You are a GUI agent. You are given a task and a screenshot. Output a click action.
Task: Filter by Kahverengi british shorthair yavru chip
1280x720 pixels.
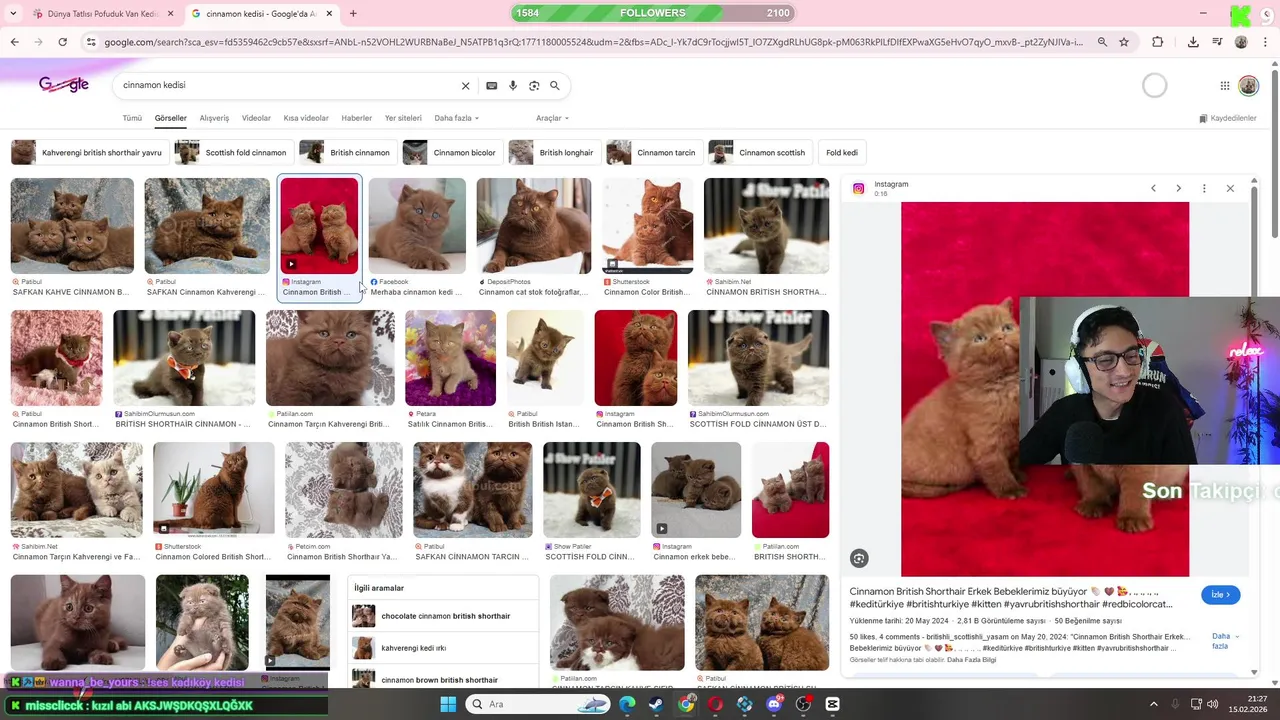pyautogui.click(x=88, y=153)
